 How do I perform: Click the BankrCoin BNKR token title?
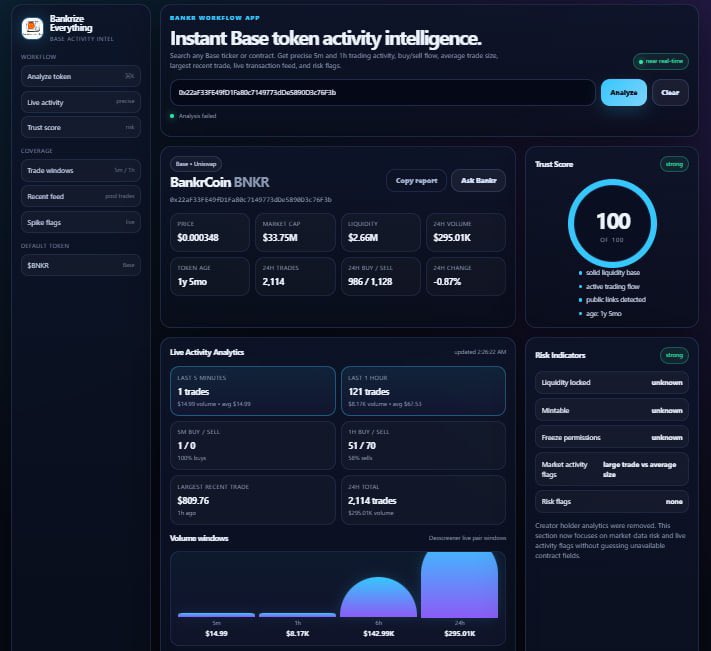pos(219,182)
